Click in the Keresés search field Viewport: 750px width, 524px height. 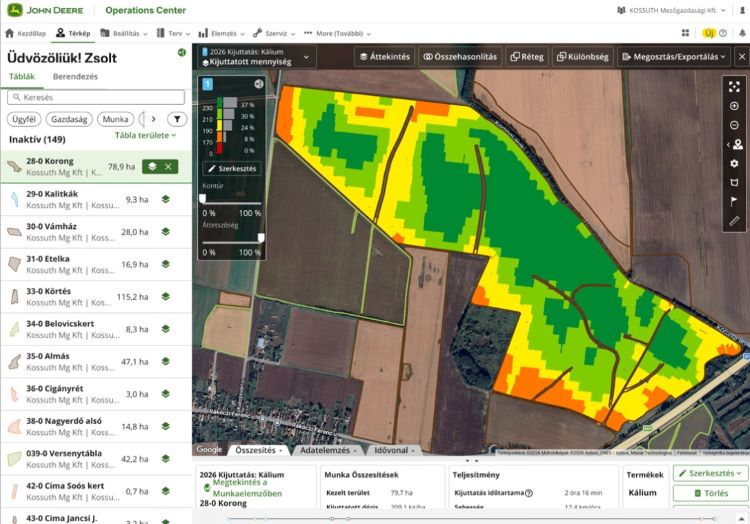(x=96, y=98)
